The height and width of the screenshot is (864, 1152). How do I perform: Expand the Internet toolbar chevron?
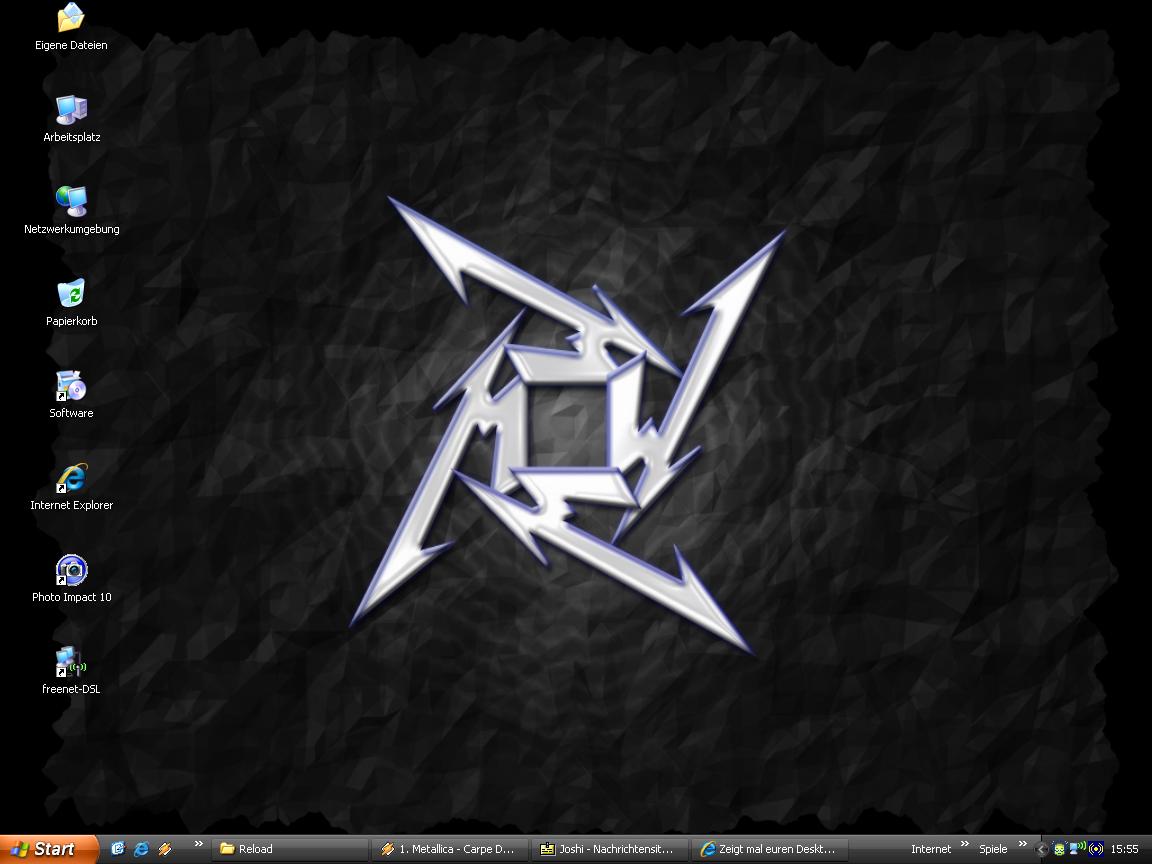click(x=965, y=844)
